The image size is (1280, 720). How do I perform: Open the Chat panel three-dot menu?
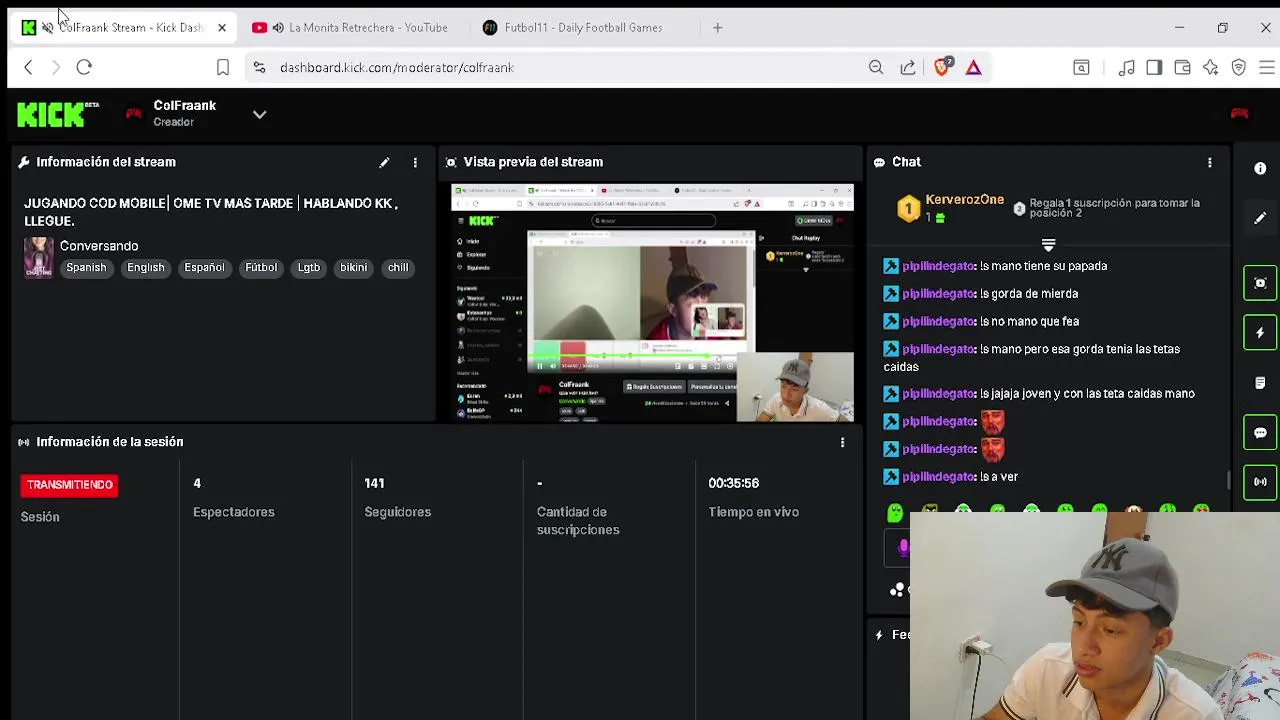tap(1210, 162)
